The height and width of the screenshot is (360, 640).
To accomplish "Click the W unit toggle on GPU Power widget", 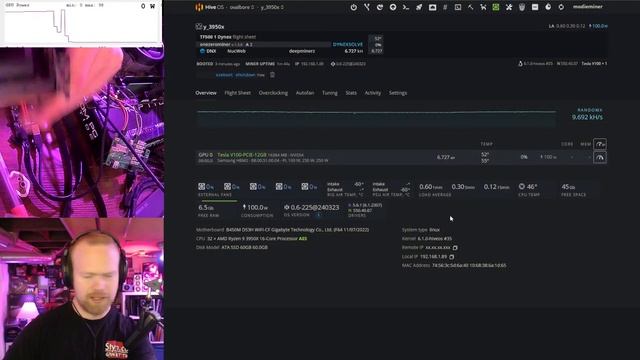I will (x=152, y=6).
